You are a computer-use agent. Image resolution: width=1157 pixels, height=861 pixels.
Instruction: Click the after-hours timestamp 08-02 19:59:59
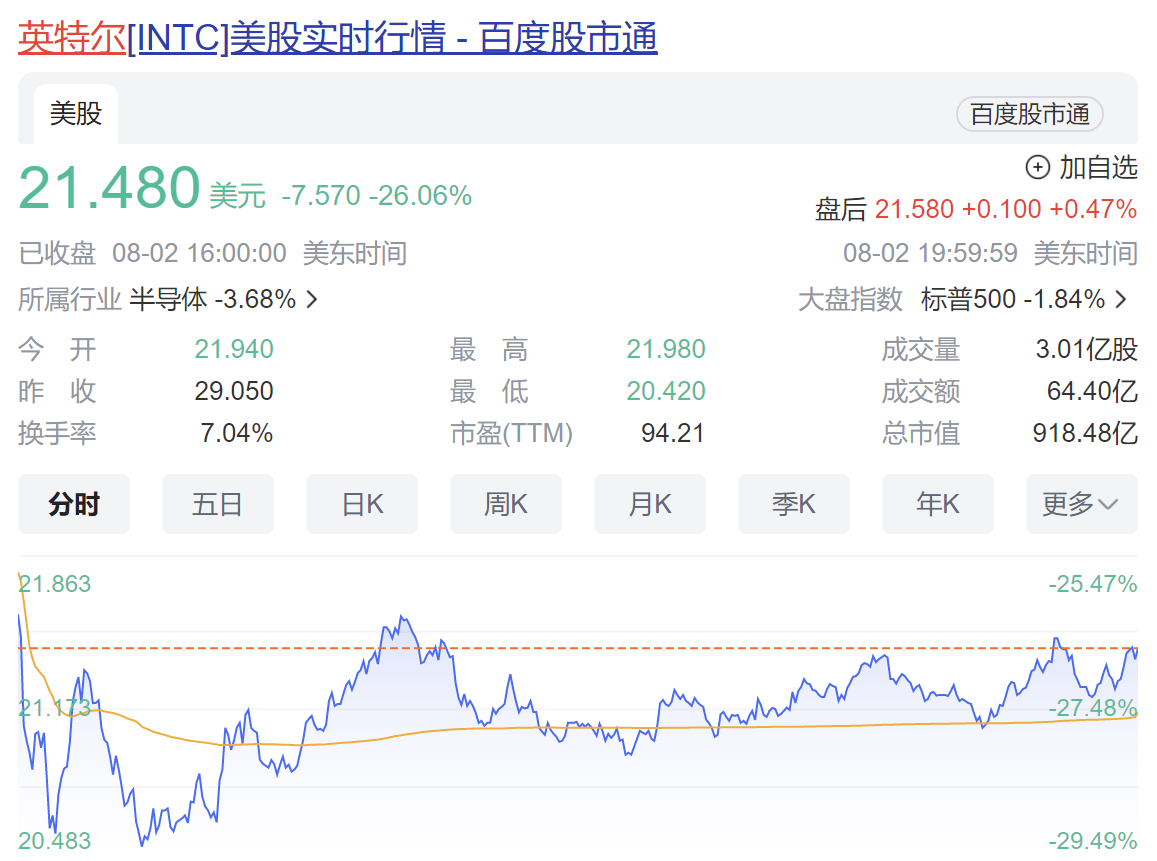(x=930, y=253)
